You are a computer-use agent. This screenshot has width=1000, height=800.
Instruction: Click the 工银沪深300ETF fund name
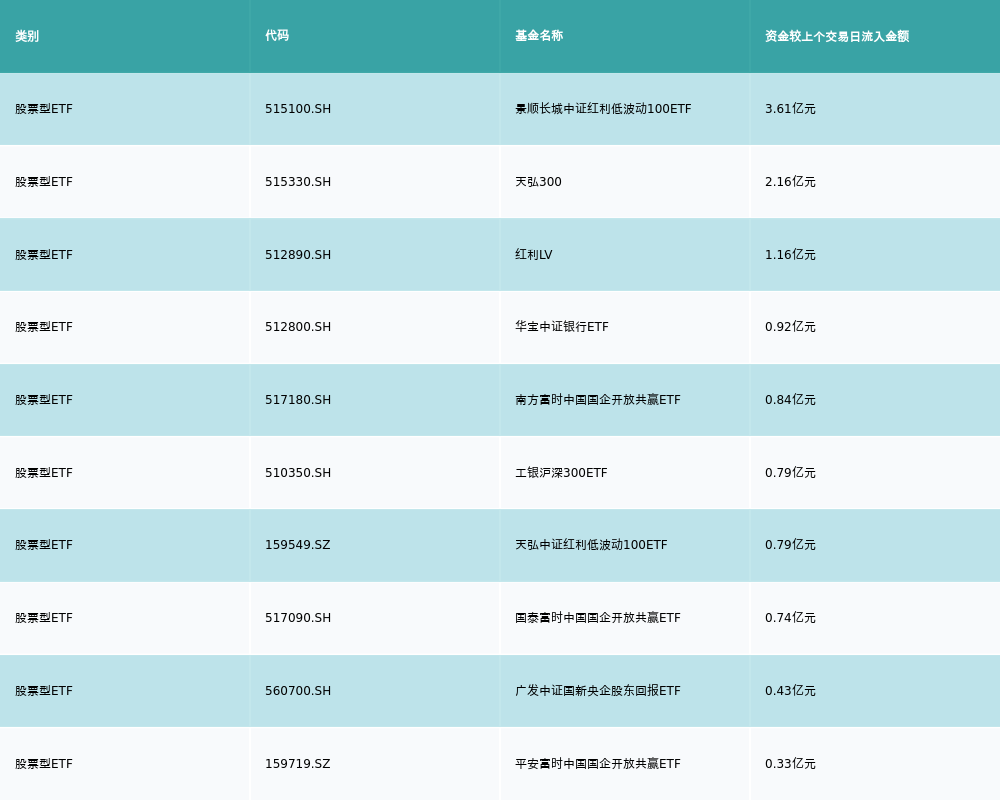pyautogui.click(x=561, y=473)
